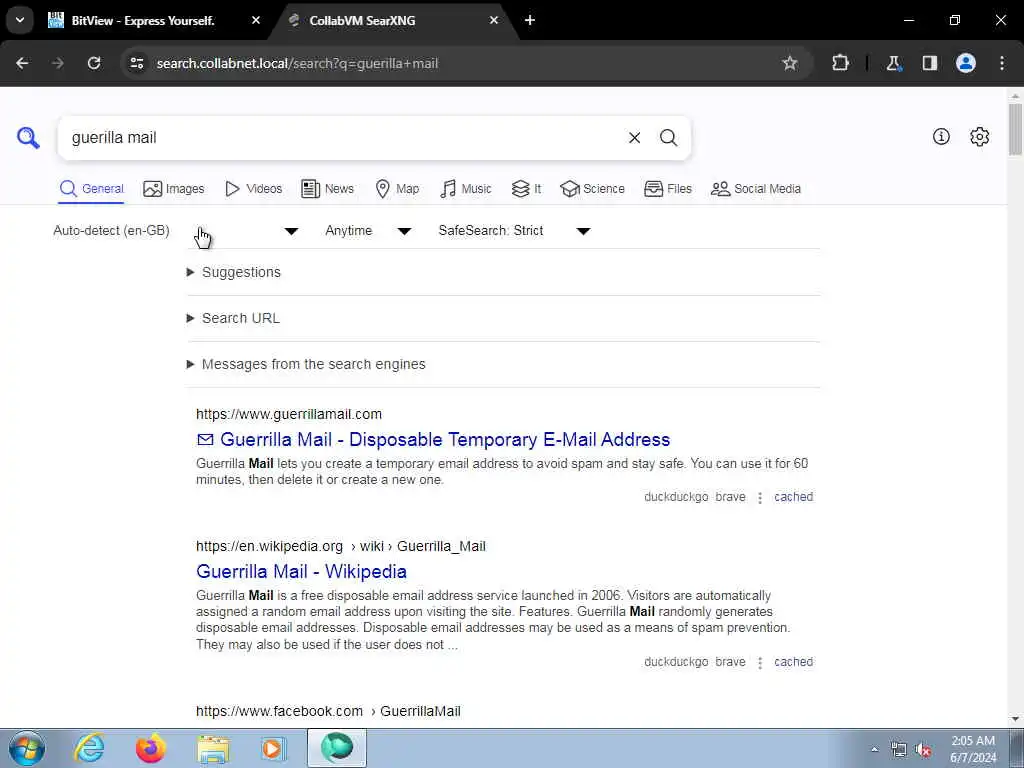Select the Videos search category

click(x=253, y=189)
